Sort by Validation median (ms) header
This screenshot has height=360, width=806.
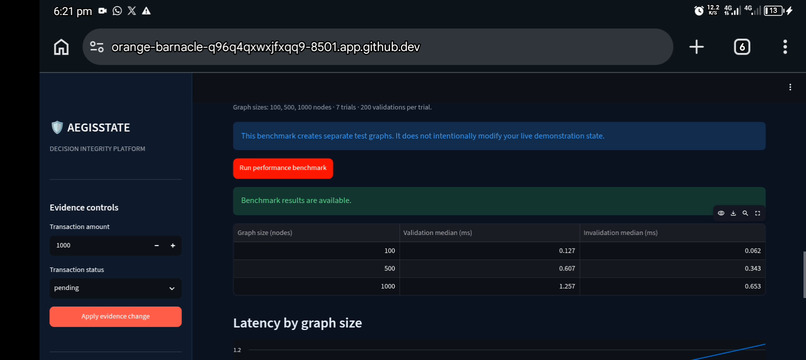[x=489, y=233]
